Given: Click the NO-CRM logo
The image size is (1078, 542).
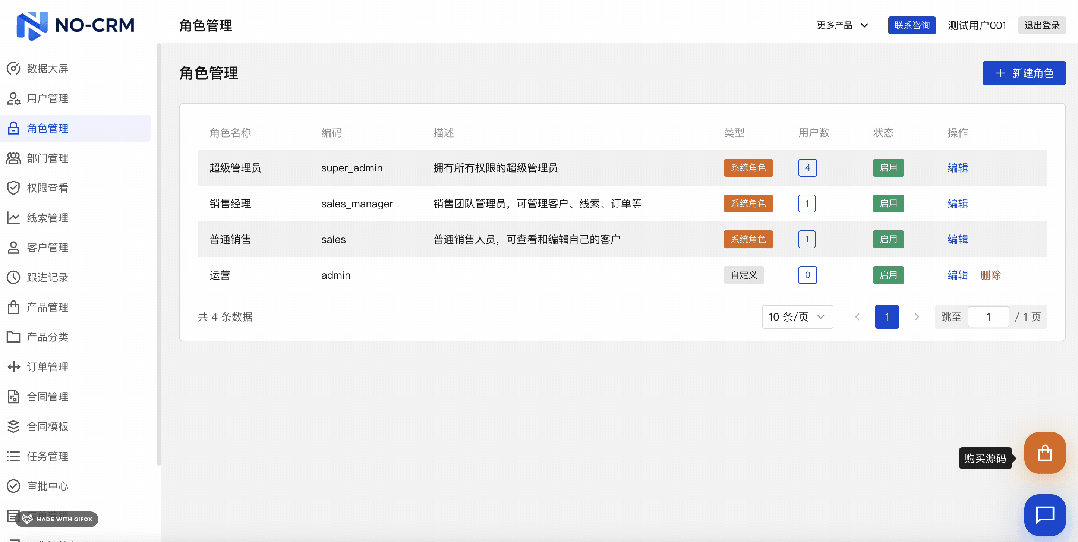Looking at the screenshot, I should 76,25.
